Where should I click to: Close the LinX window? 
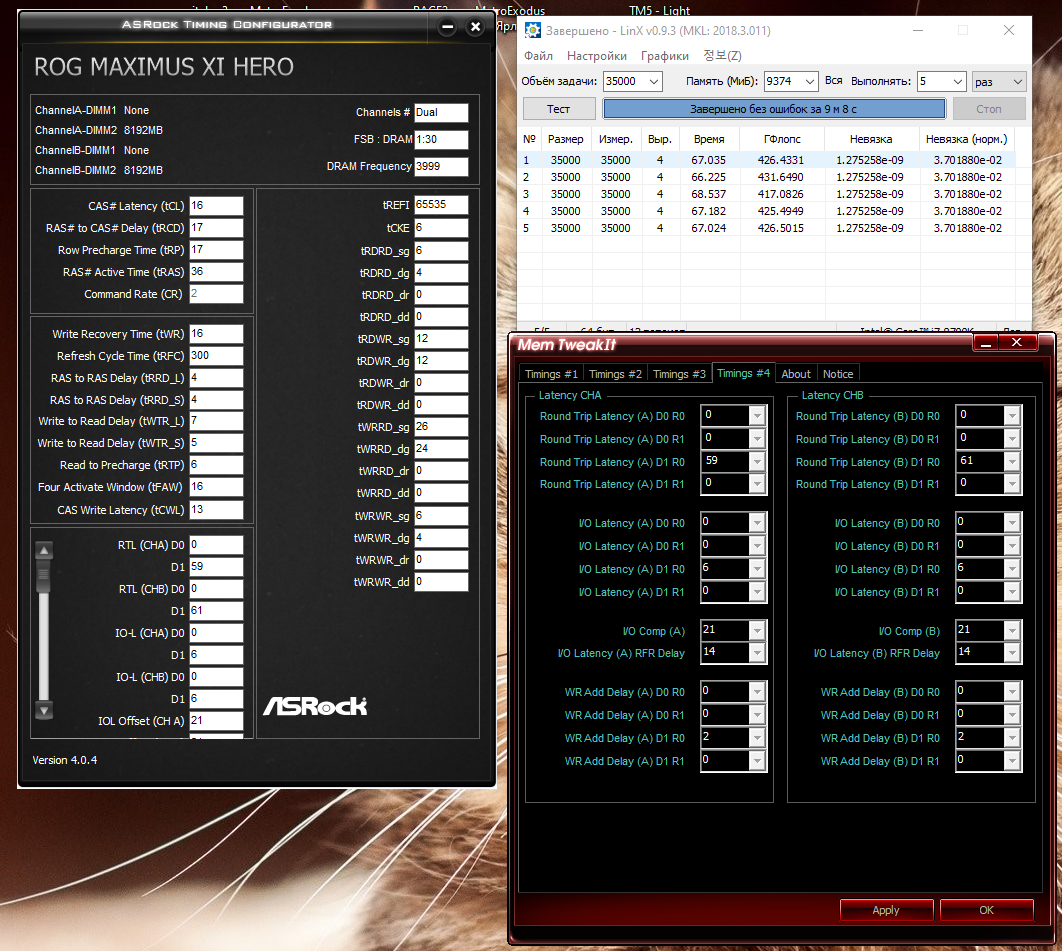pyautogui.click(x=1008, y=30)
